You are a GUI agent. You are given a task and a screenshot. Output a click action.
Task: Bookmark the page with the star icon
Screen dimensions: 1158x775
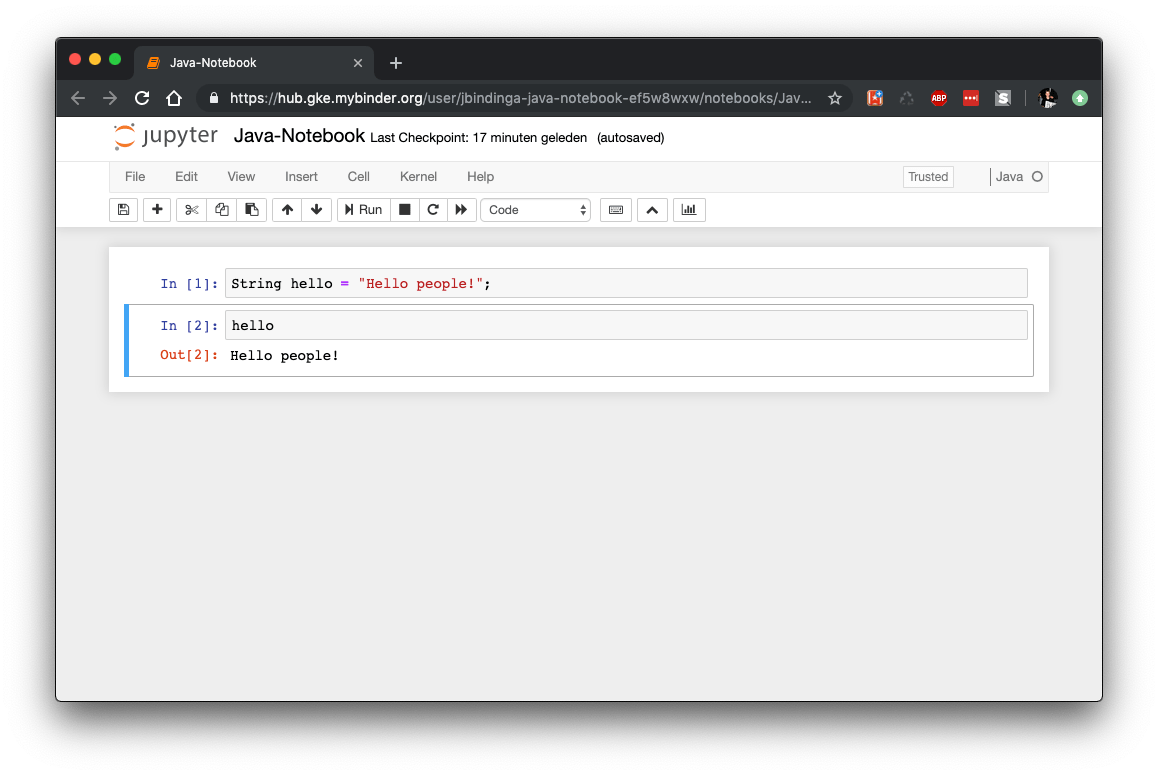coord(835,97)
